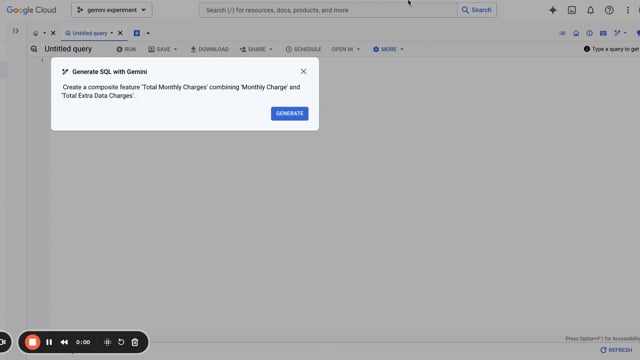
Task: Click the Search button
Action: [x=476, y=10]
